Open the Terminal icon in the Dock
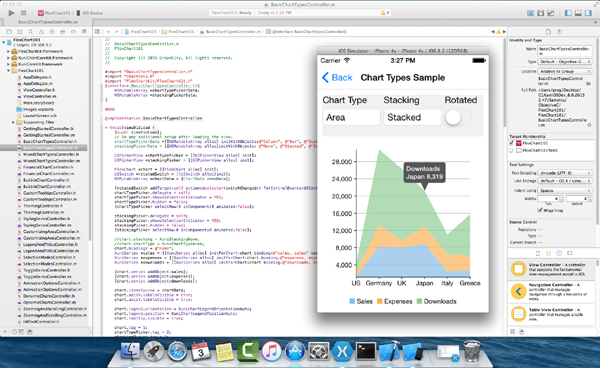600x368 pixels. point(365,351)
